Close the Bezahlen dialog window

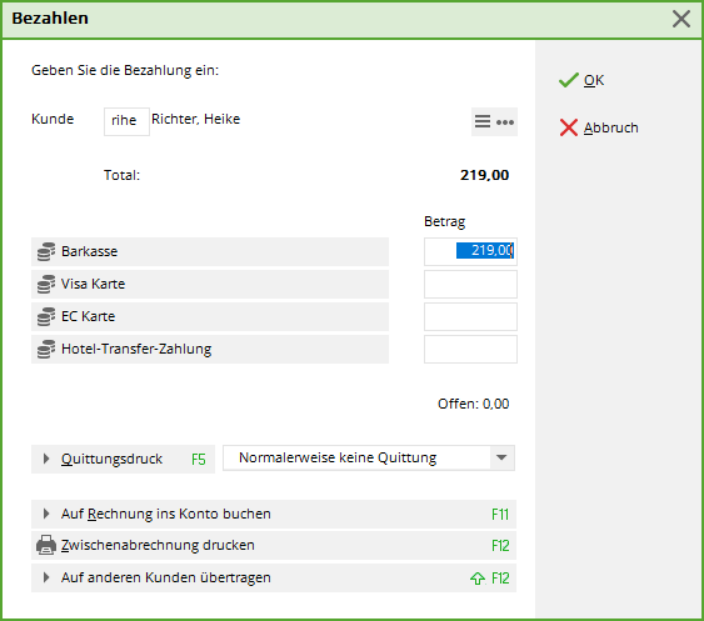[x=681, y=19]
